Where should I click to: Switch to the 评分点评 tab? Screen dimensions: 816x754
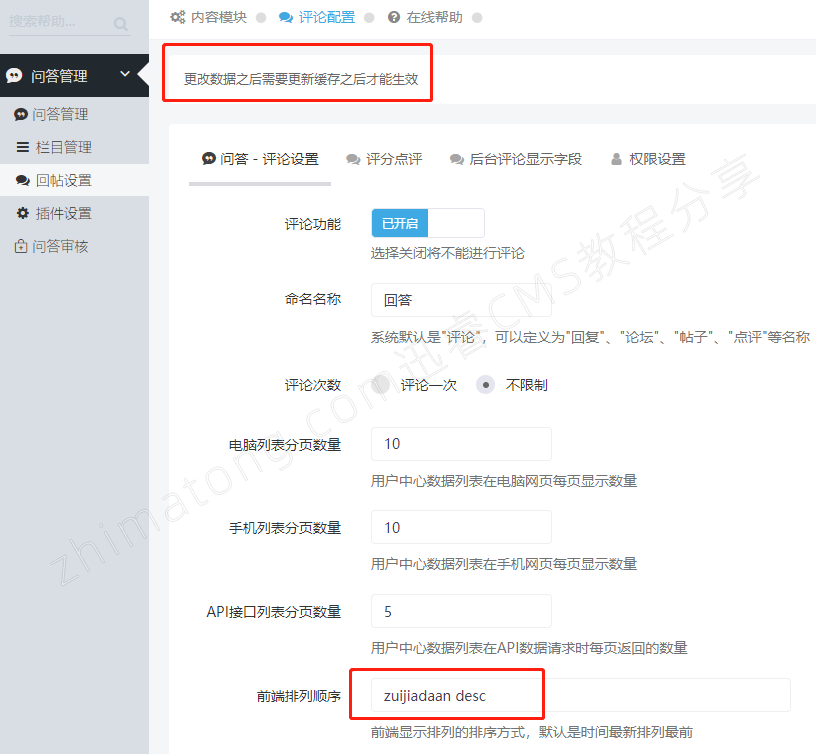384,159
